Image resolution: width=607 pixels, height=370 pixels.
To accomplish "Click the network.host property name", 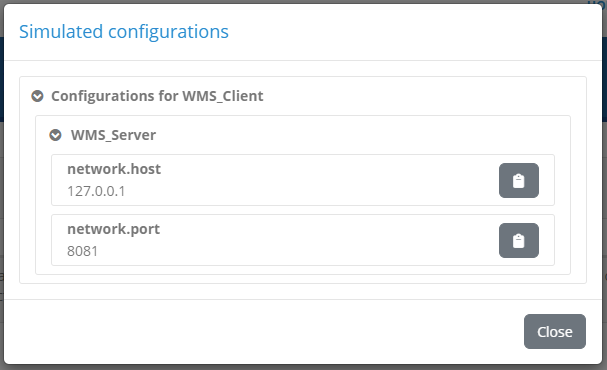I will [114, 169].
